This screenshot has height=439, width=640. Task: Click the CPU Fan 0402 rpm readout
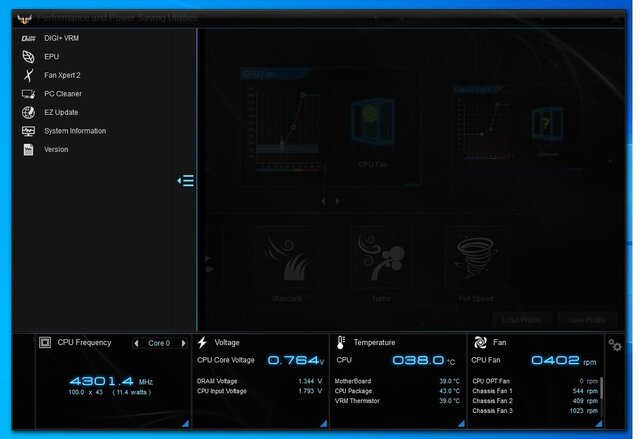point(563,360)
